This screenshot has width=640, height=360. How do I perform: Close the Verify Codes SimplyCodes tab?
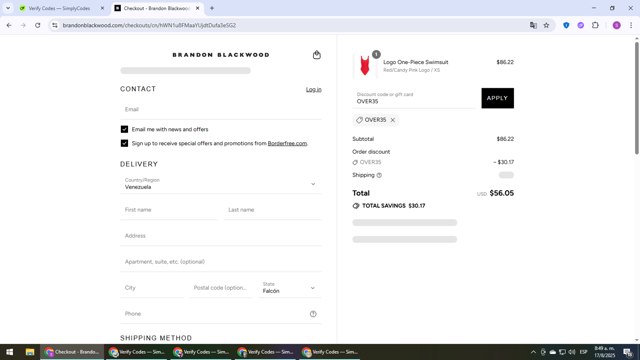coord(102,8)
